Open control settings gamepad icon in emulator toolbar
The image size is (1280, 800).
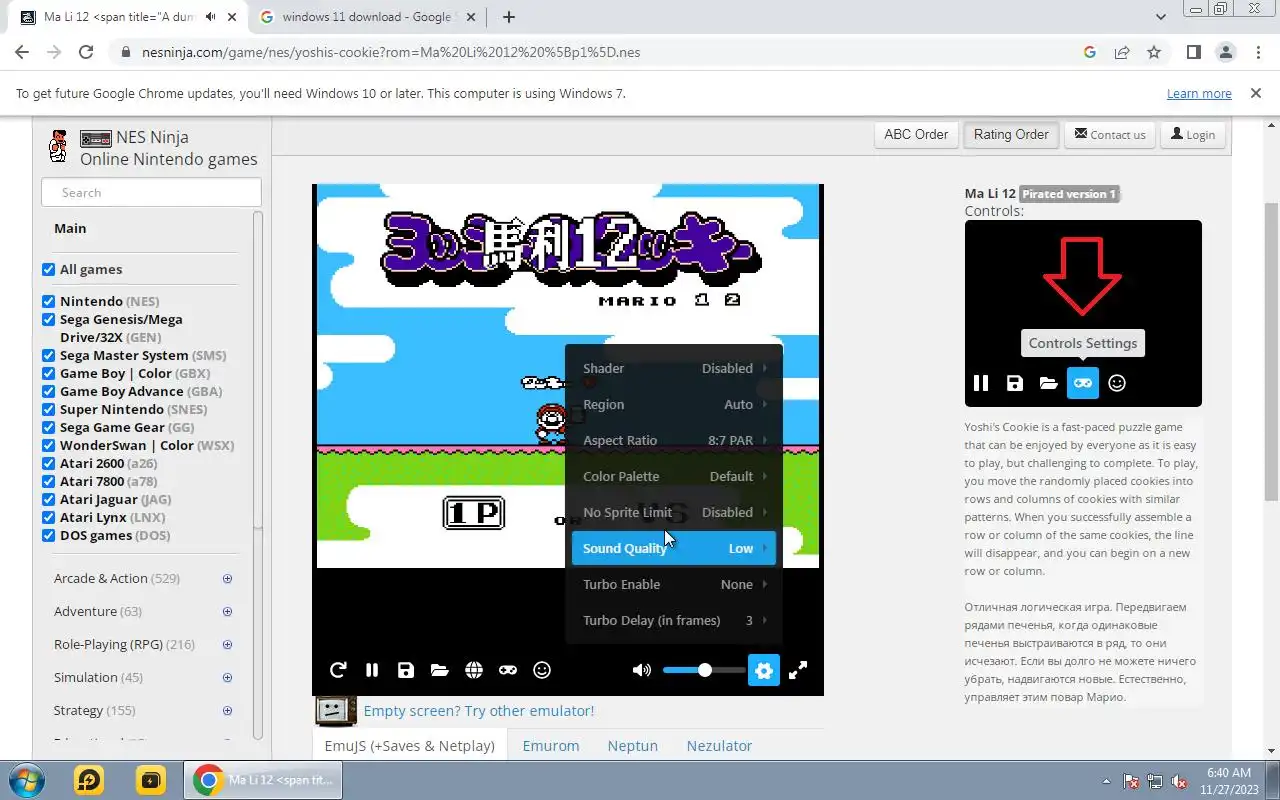(x=508, y=670)
